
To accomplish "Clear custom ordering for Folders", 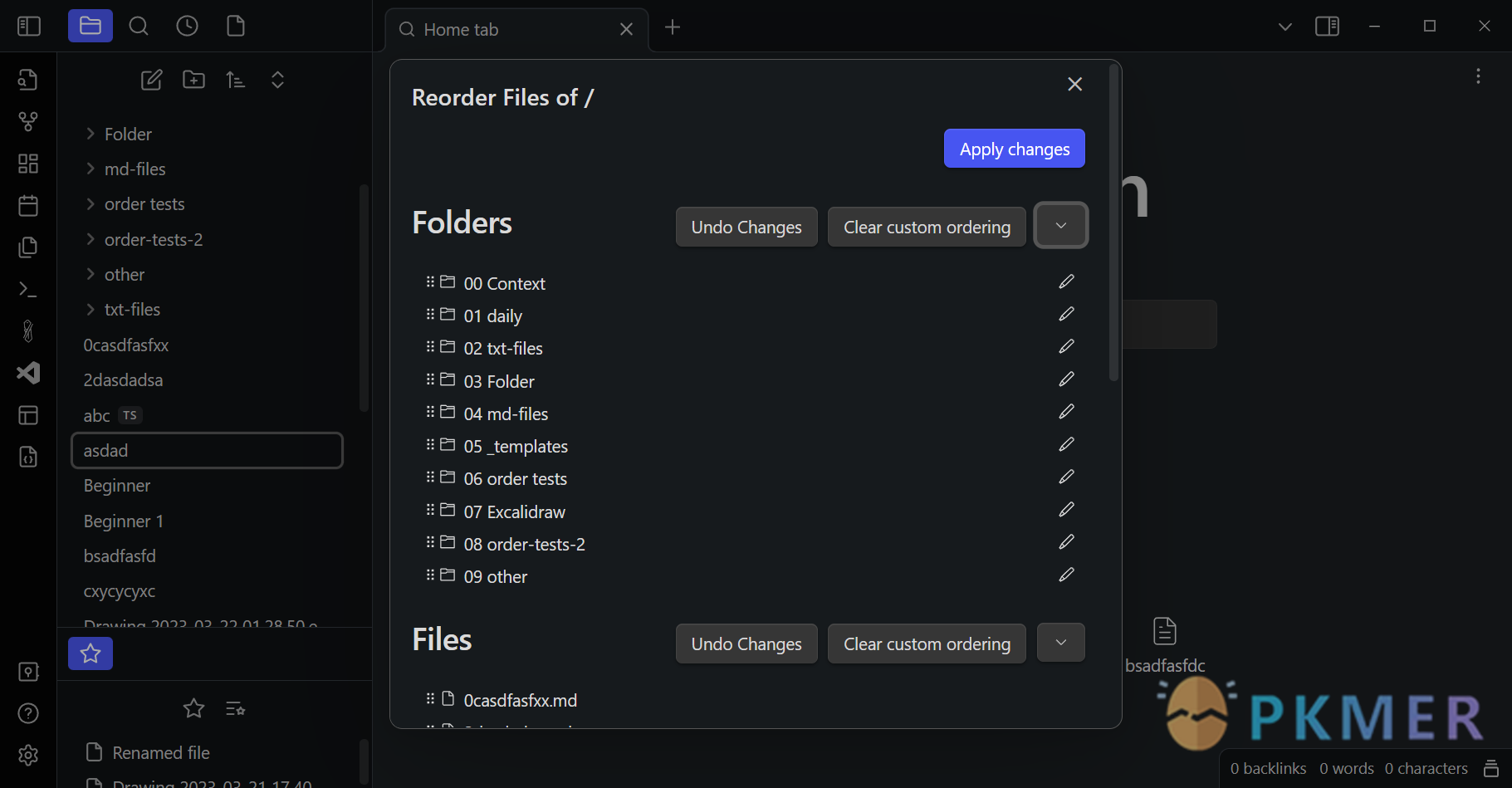I will [926, 226].
